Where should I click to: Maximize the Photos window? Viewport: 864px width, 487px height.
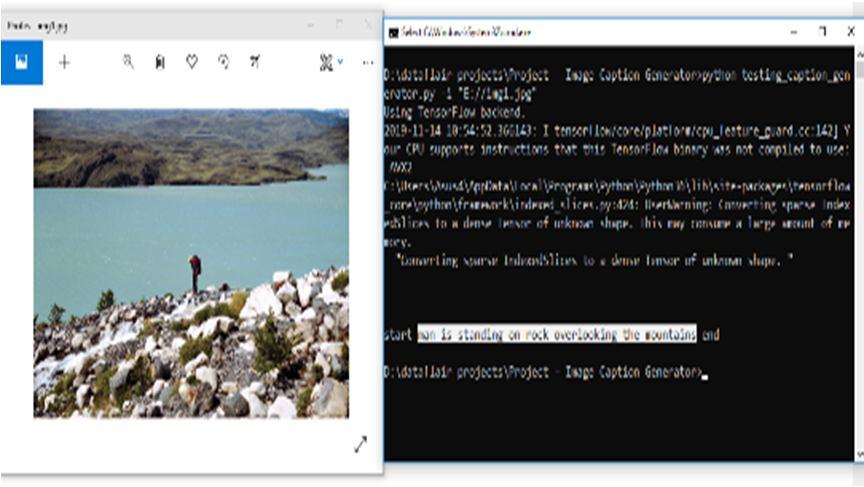[339, 25]
